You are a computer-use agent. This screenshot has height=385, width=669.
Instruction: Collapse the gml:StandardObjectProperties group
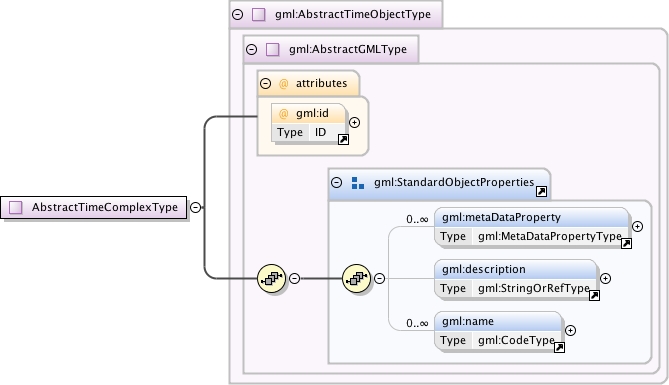pyautogui.click(x=337, y=183)
